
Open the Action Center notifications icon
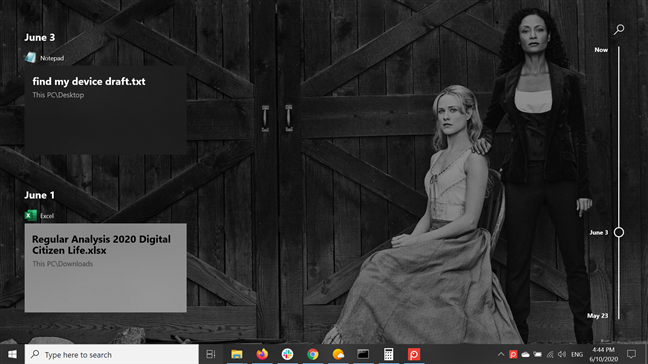(631, 354)
